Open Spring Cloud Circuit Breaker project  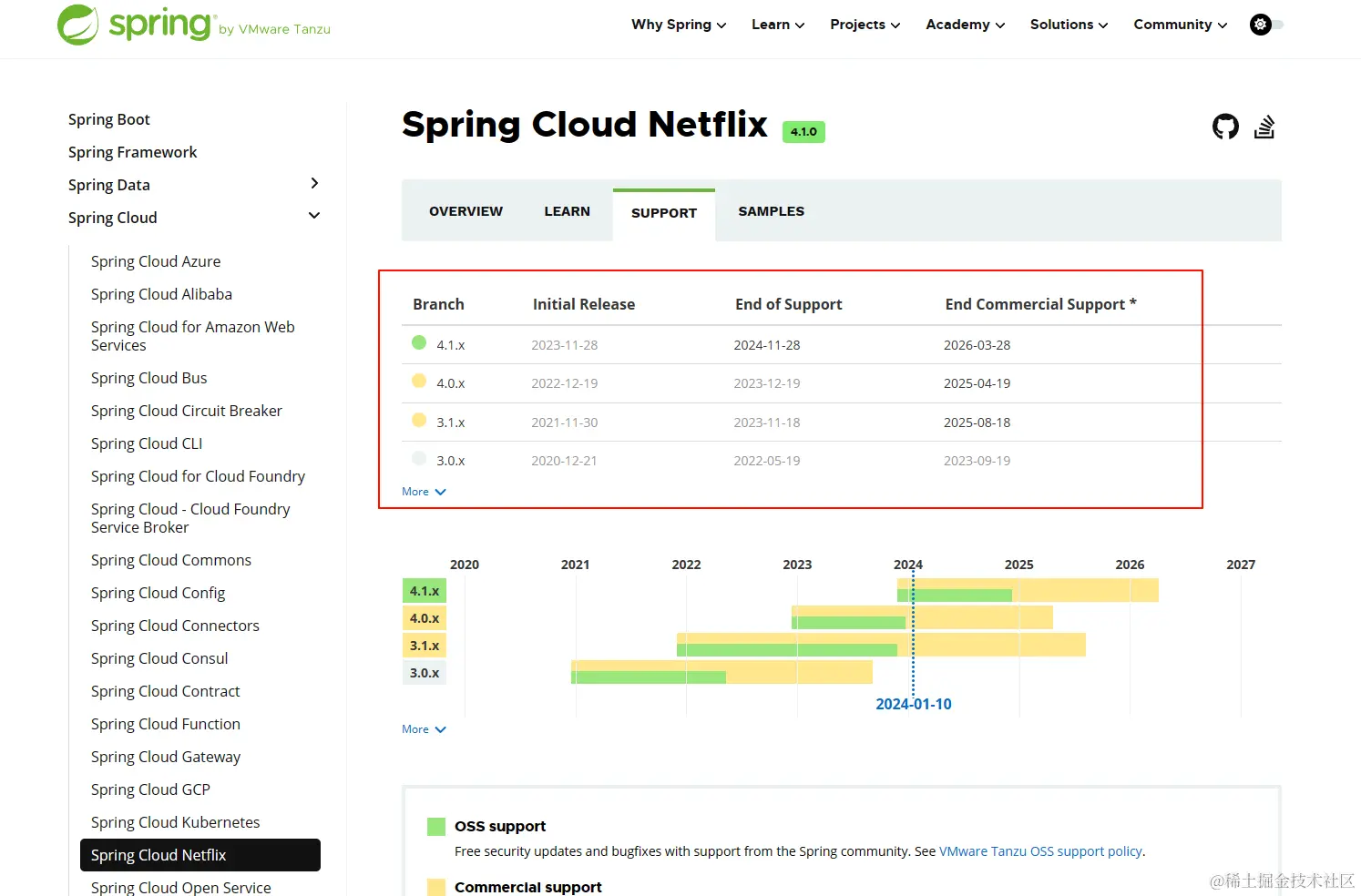187,411
